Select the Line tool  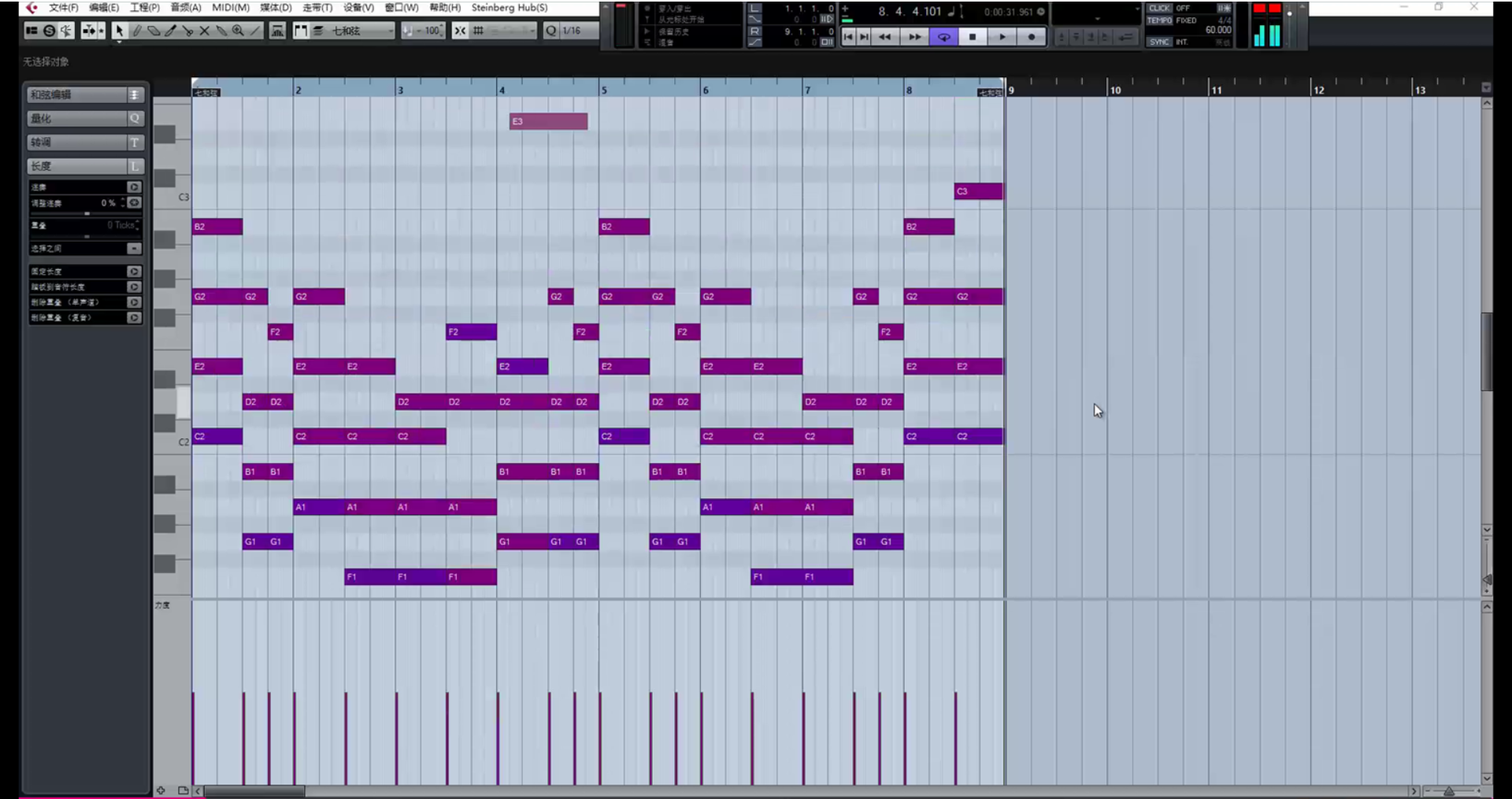(255, 31)
